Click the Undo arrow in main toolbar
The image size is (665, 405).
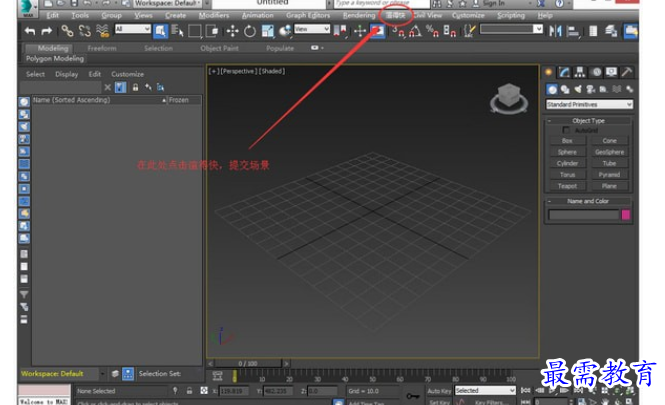click(x=29, y=31)
